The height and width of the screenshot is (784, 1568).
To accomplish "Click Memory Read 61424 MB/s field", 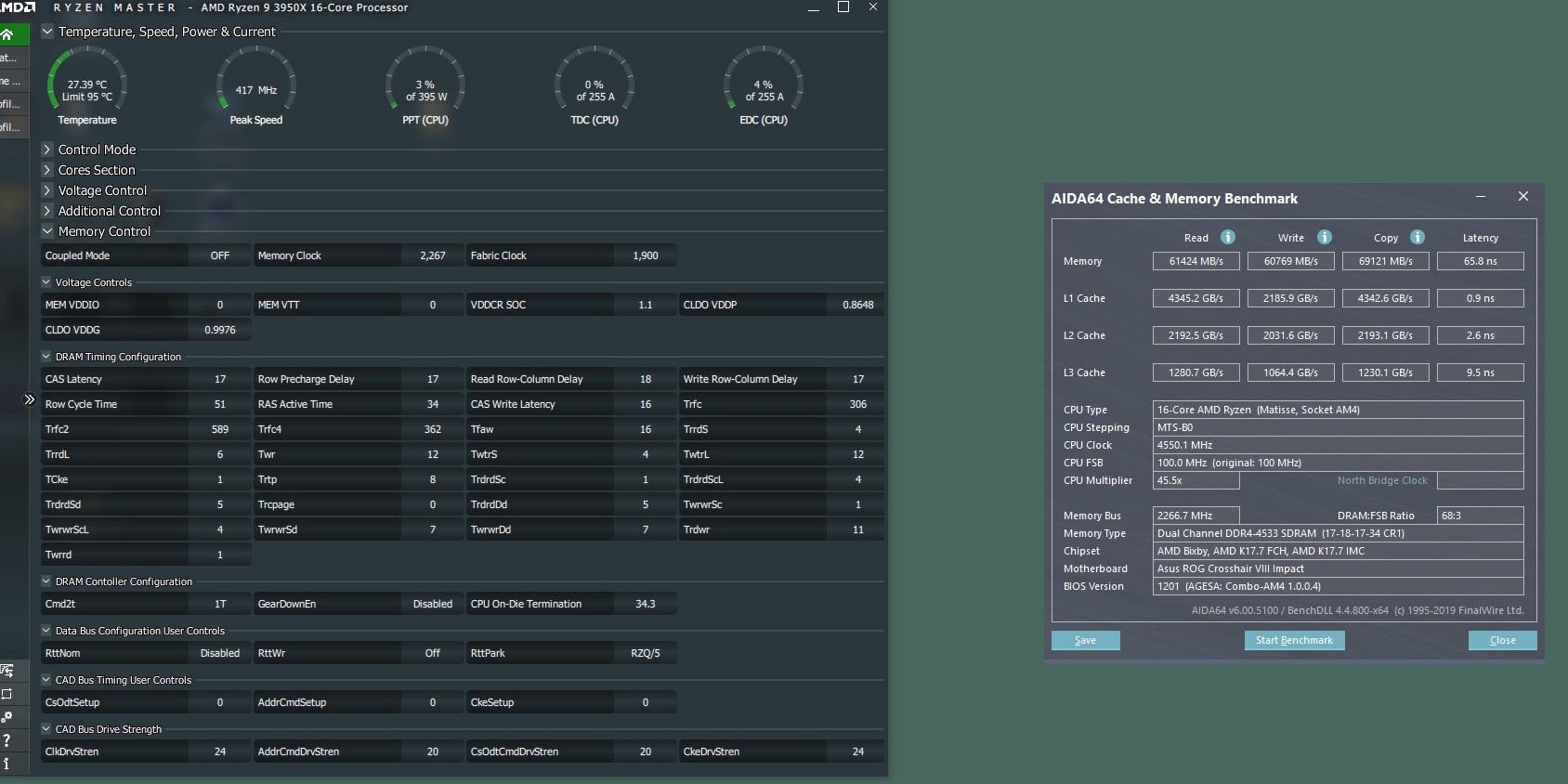I will point(1196,261).
